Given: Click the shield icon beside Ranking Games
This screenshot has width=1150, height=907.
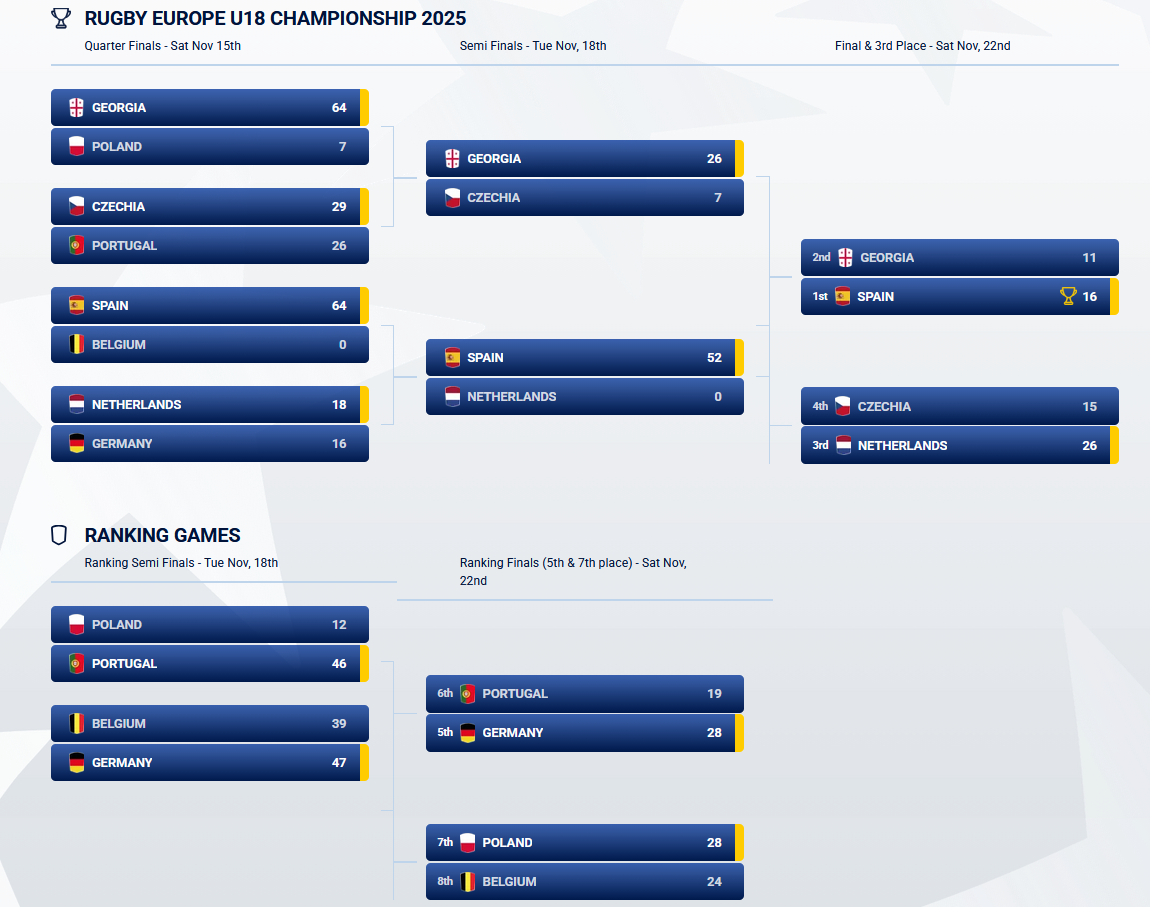Looking at the screenshot, I should 59,535.
